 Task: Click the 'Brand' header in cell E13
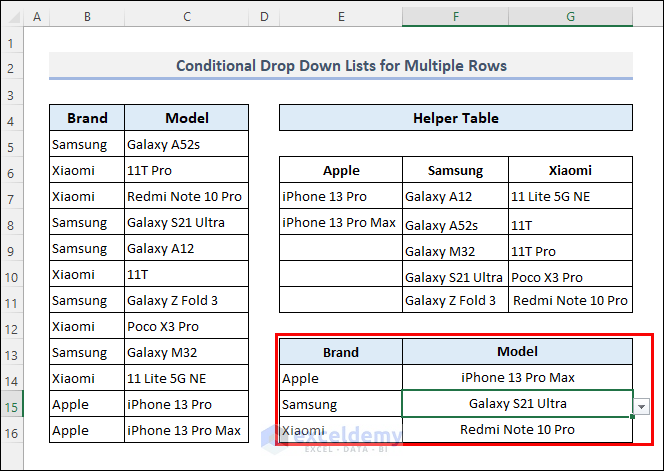click(341, 352)
